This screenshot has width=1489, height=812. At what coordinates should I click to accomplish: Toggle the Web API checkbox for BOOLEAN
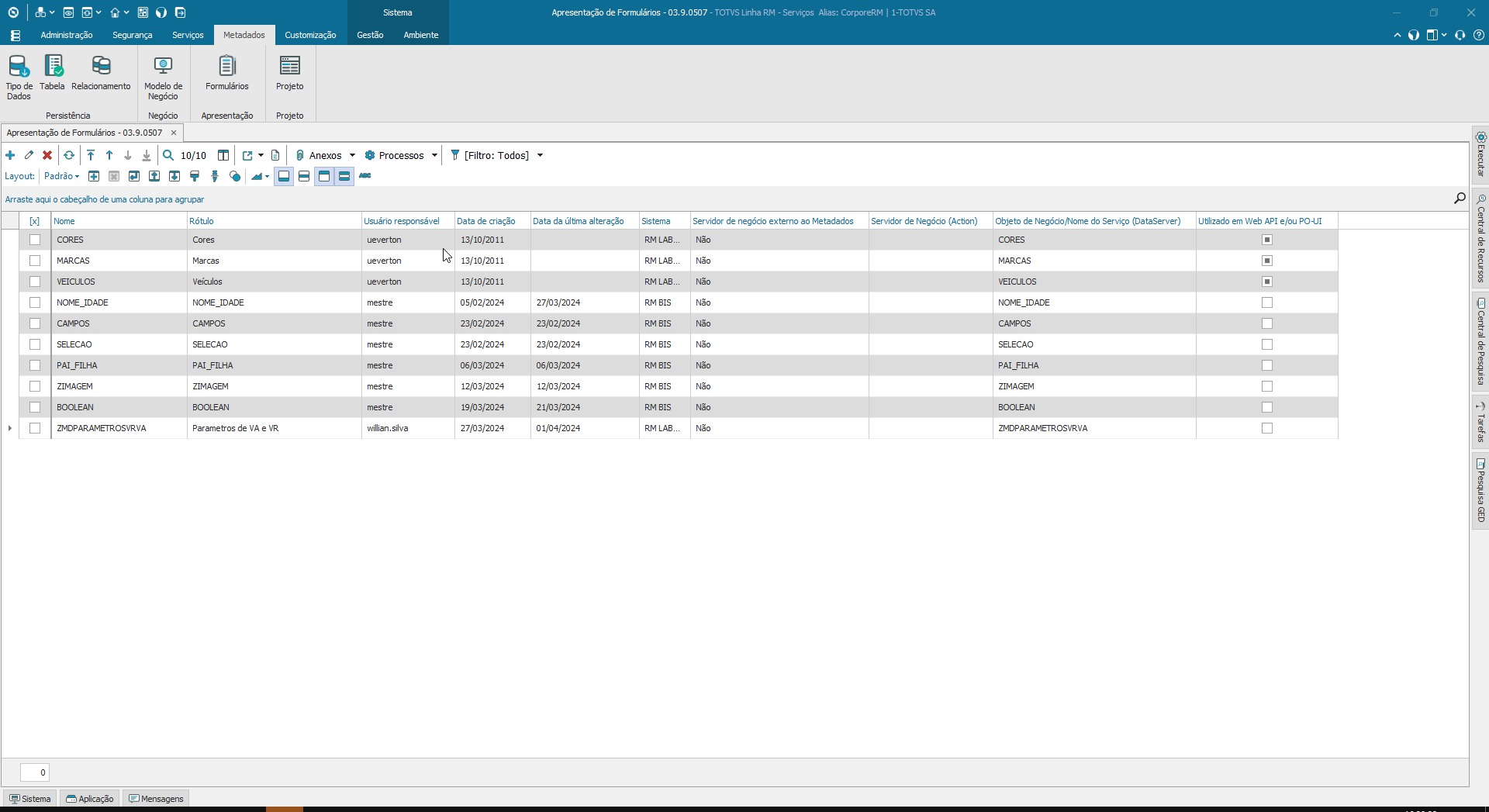(1267, 407)
